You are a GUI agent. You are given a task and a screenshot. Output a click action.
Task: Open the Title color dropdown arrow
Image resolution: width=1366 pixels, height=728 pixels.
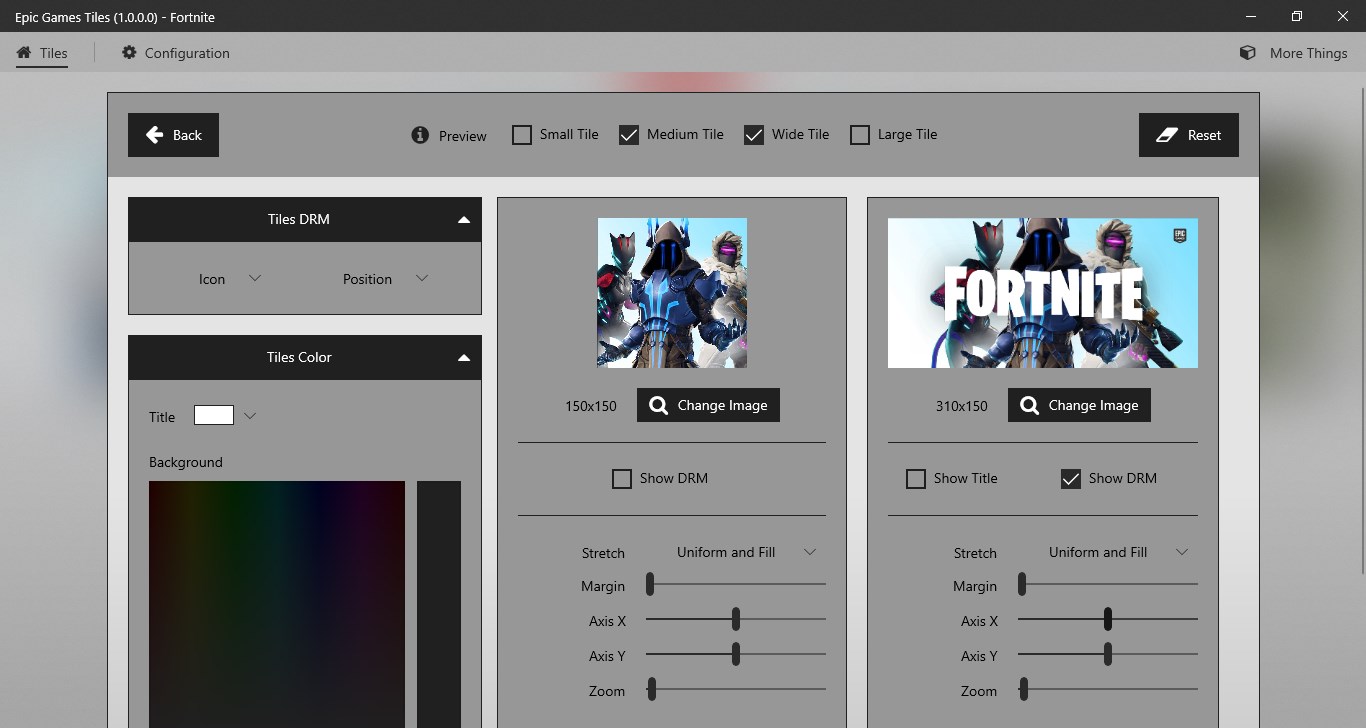pyautogui.click(x=250, y=416)
